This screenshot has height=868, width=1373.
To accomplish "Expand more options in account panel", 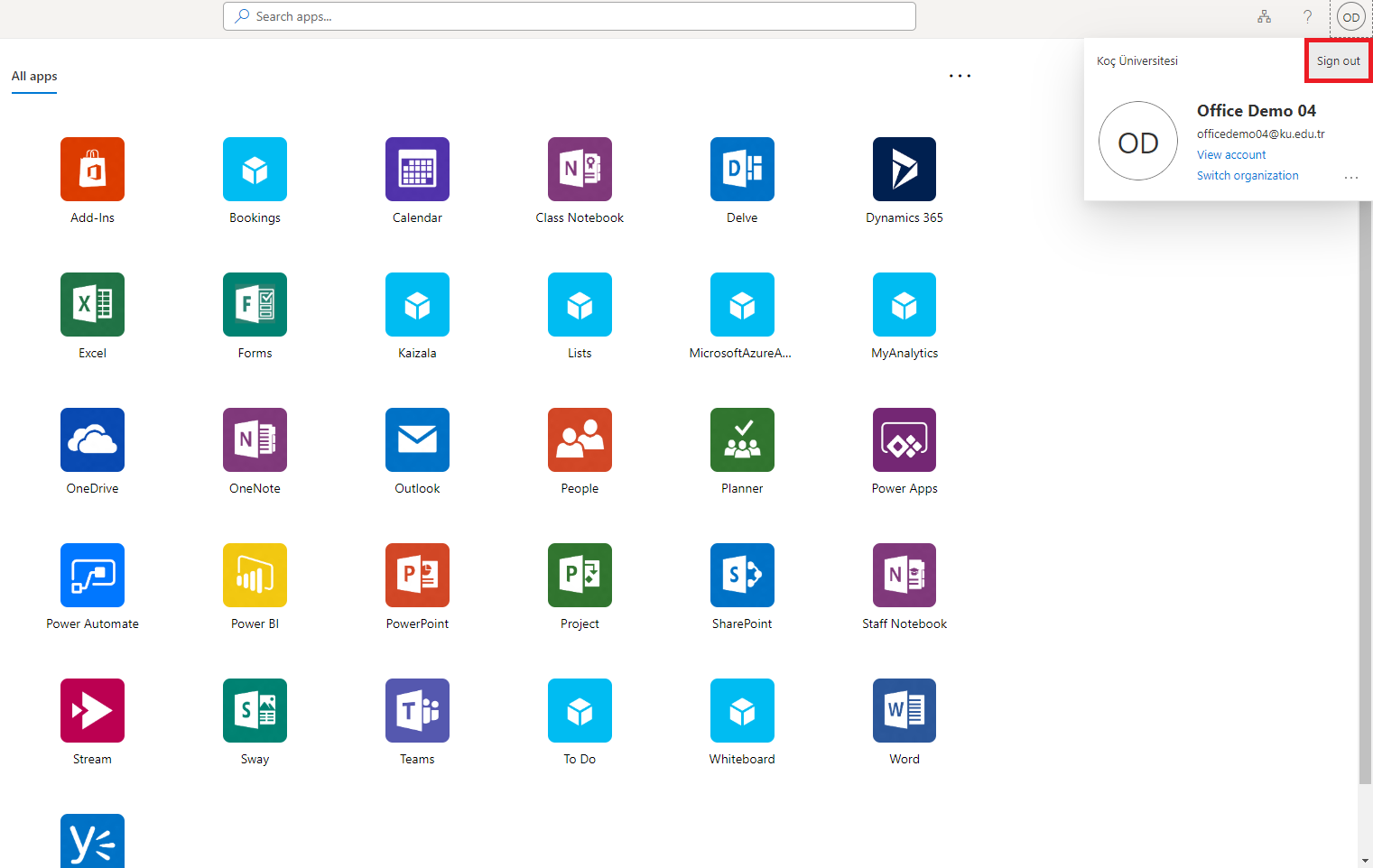I will tap(1350, 178).
